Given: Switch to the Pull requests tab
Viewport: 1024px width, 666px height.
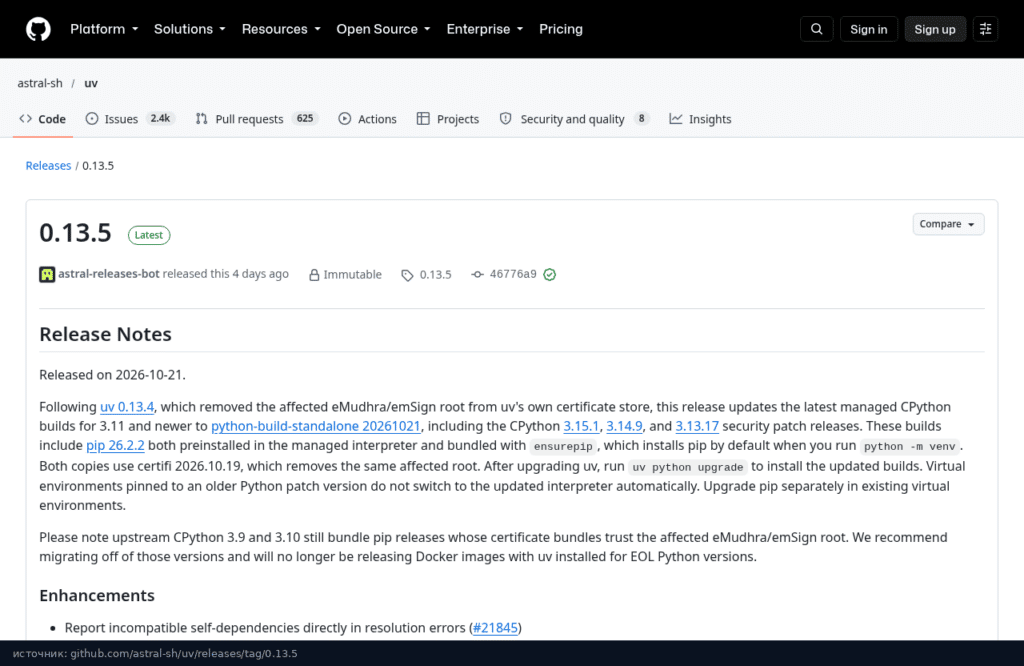Looking at the screenshot, I should (x=256, y=119).
